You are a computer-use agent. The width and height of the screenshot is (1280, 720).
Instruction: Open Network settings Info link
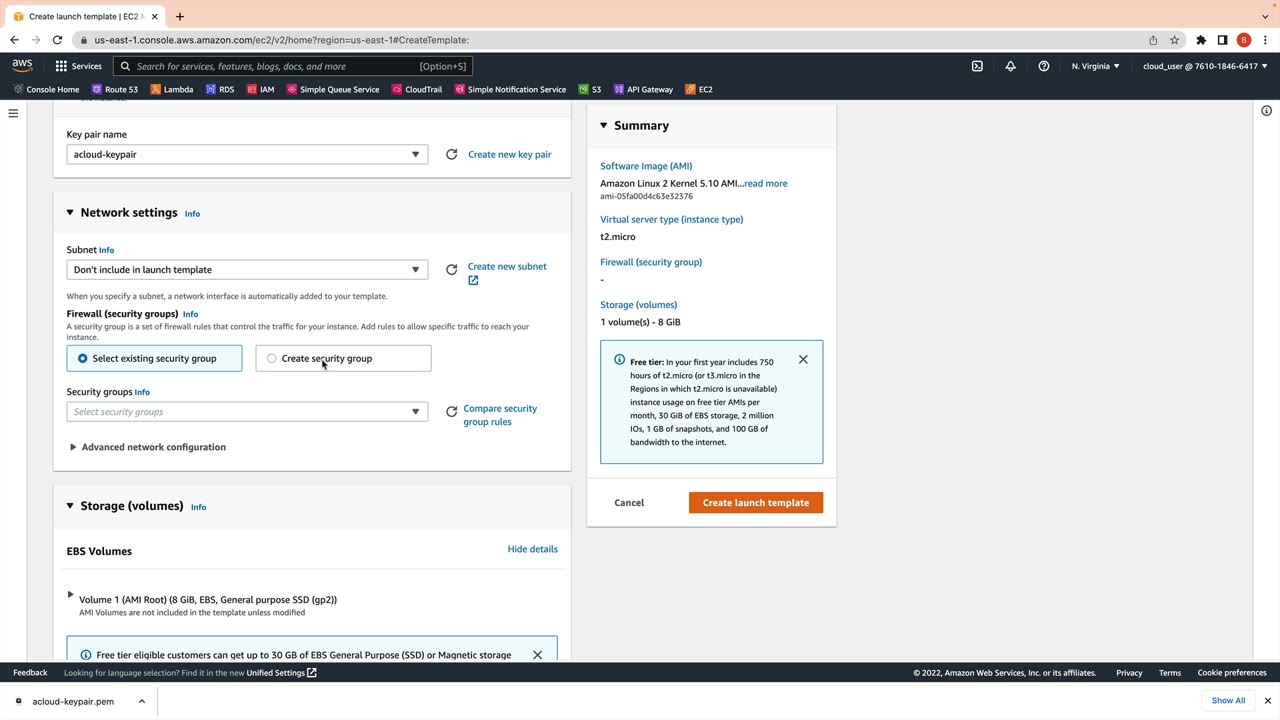(192, 214)
